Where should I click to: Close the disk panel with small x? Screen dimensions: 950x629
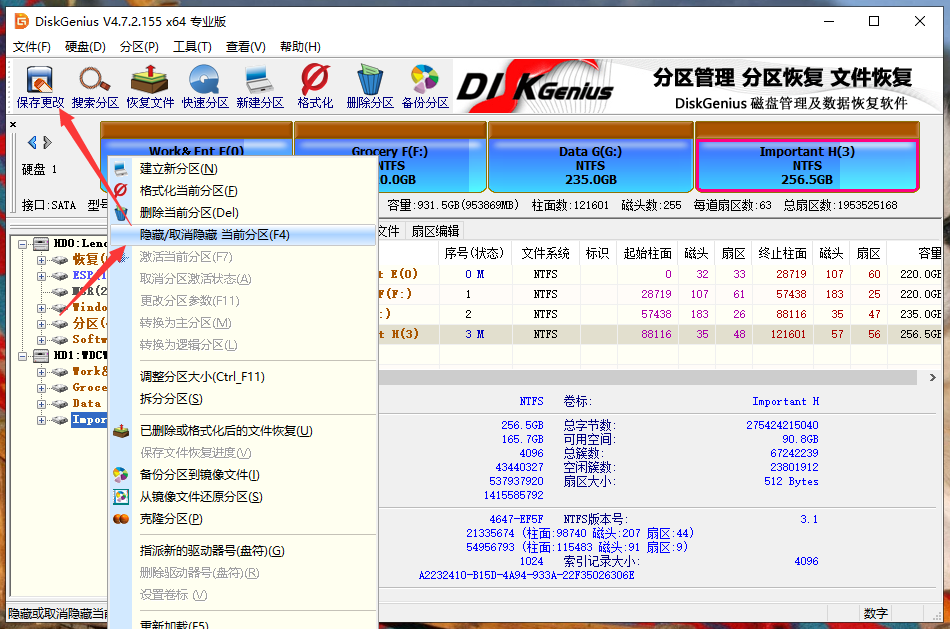[13, 124]
